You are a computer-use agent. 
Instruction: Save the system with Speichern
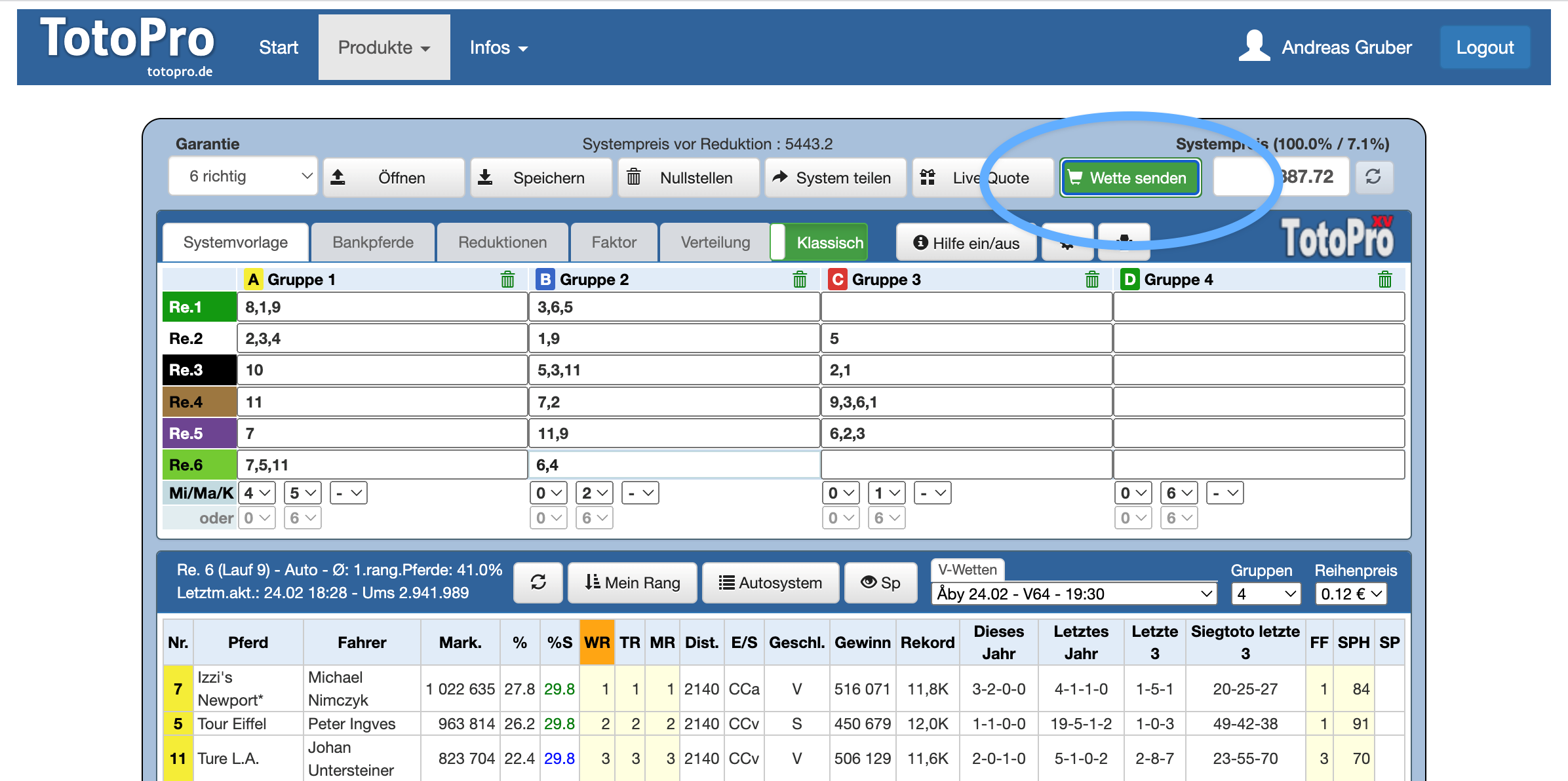(x=541, y=178)
